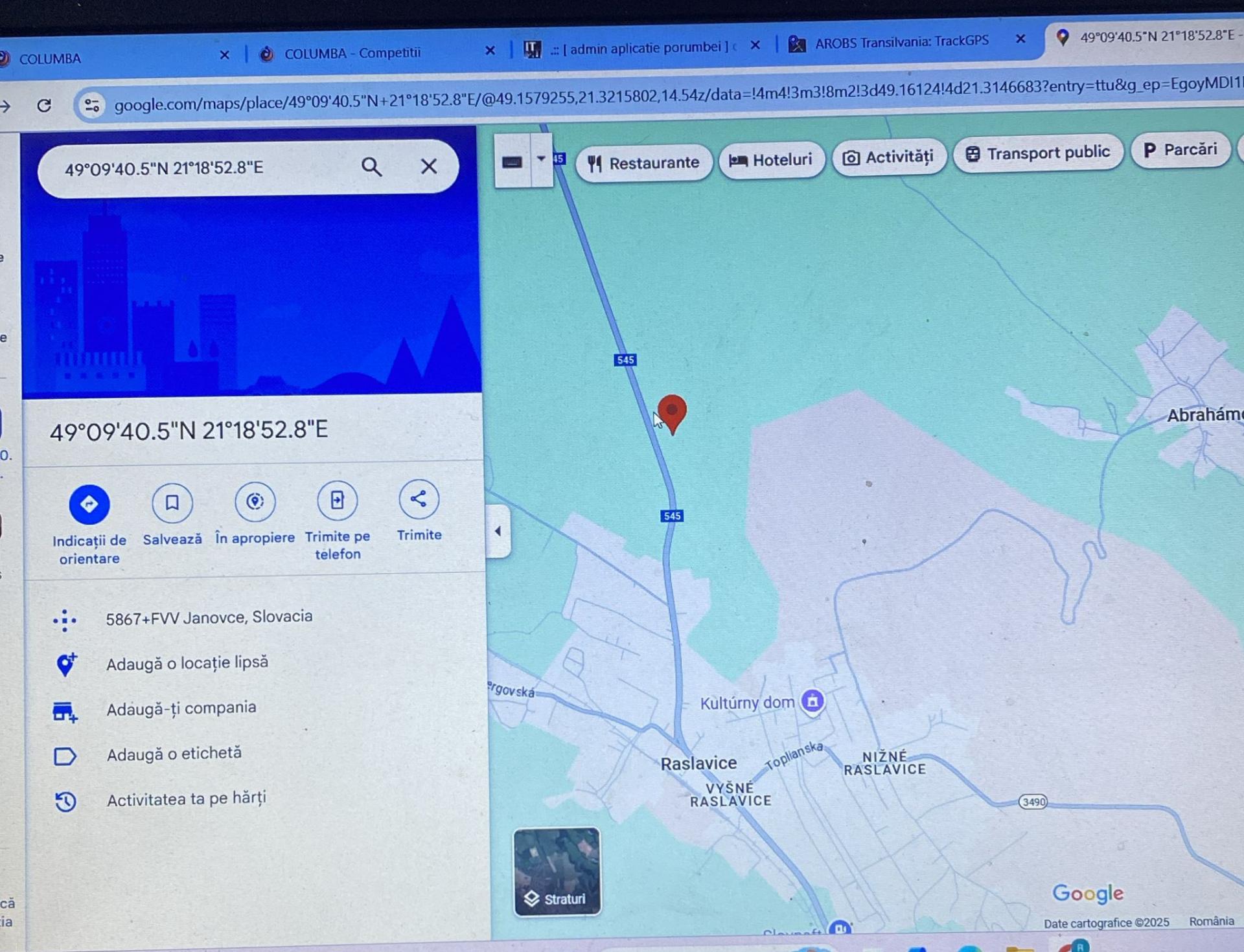Click the keyboard input tool icon
1244x952 pixels.
[513, 162]
